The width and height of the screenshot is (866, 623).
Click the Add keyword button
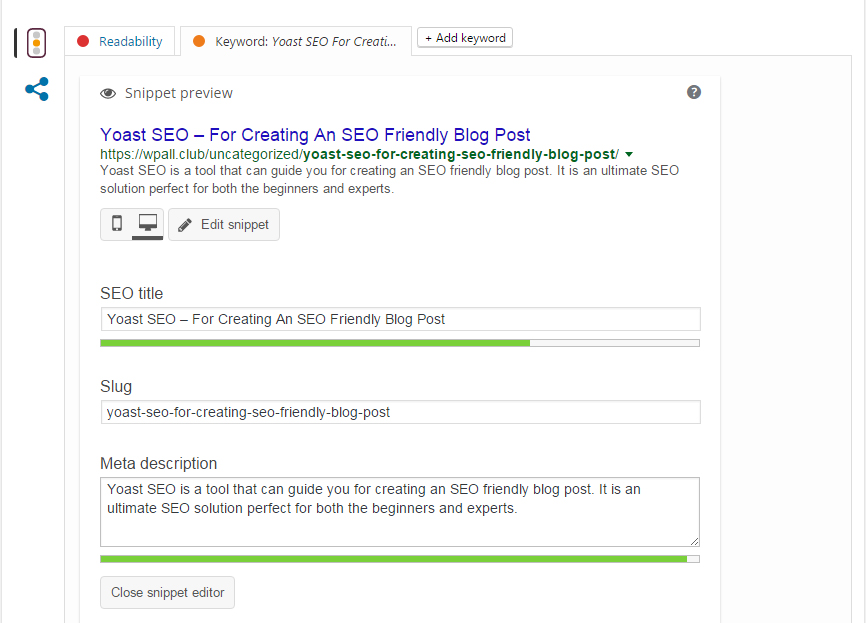pyautogui.click(x=465, y=38)
